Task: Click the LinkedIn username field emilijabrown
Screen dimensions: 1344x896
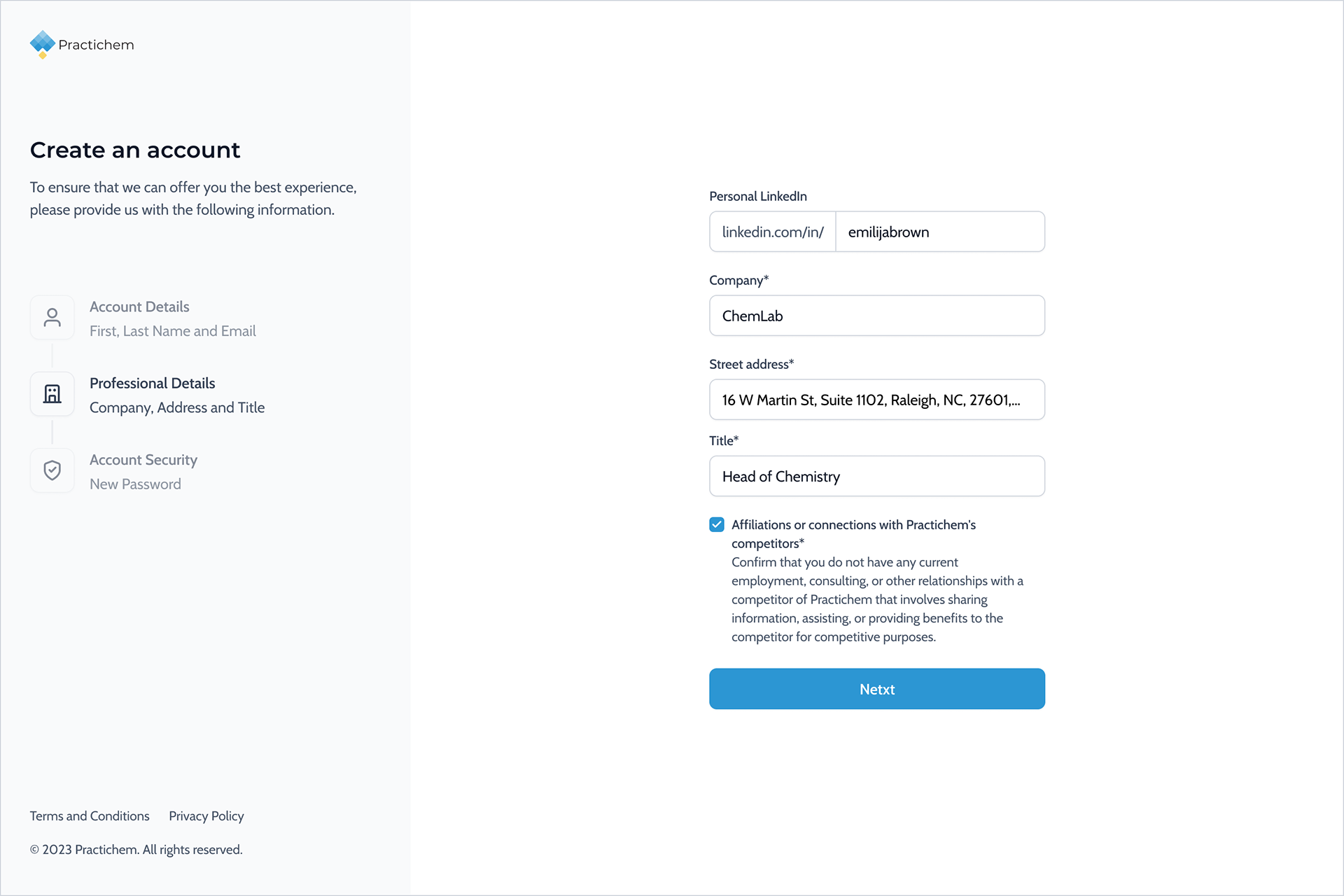Action: click(x=940, y=232)
